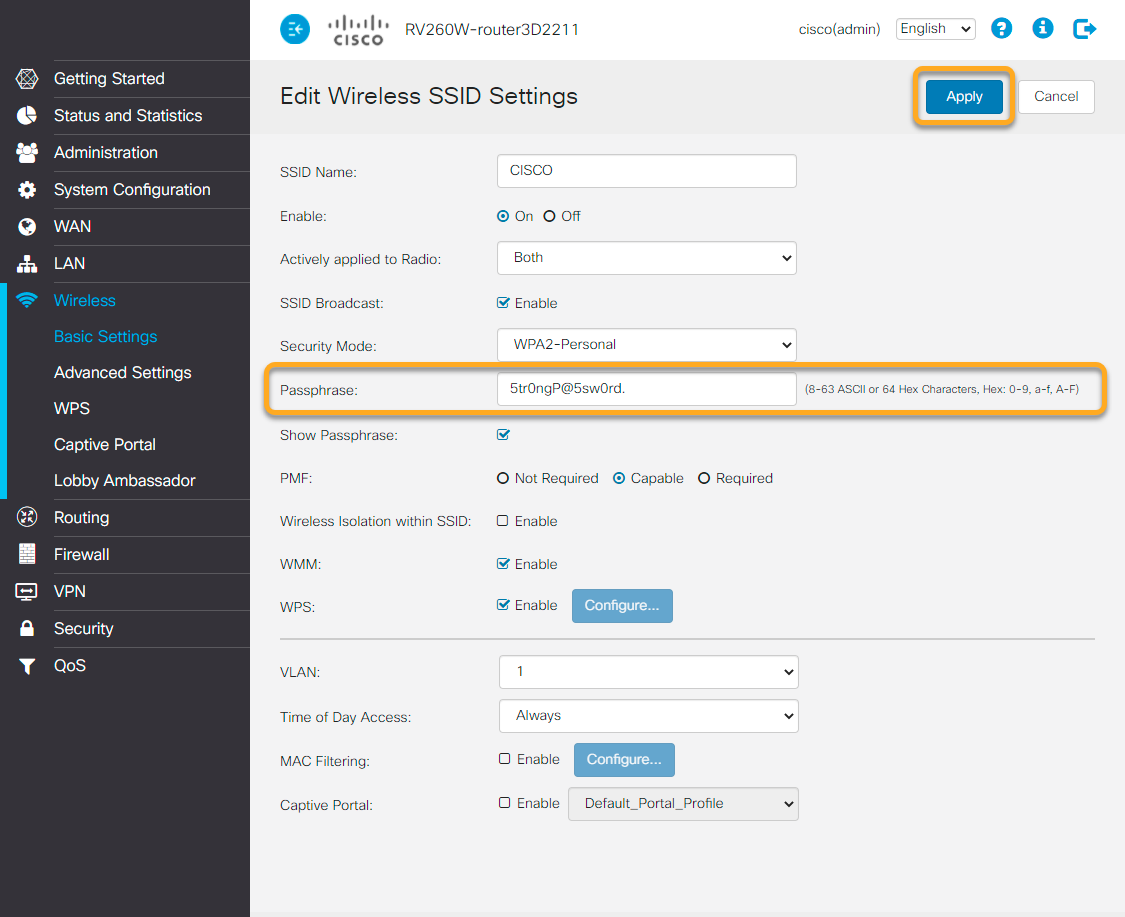
Task: Click into the SSID Name field
Action: [646, 171]
